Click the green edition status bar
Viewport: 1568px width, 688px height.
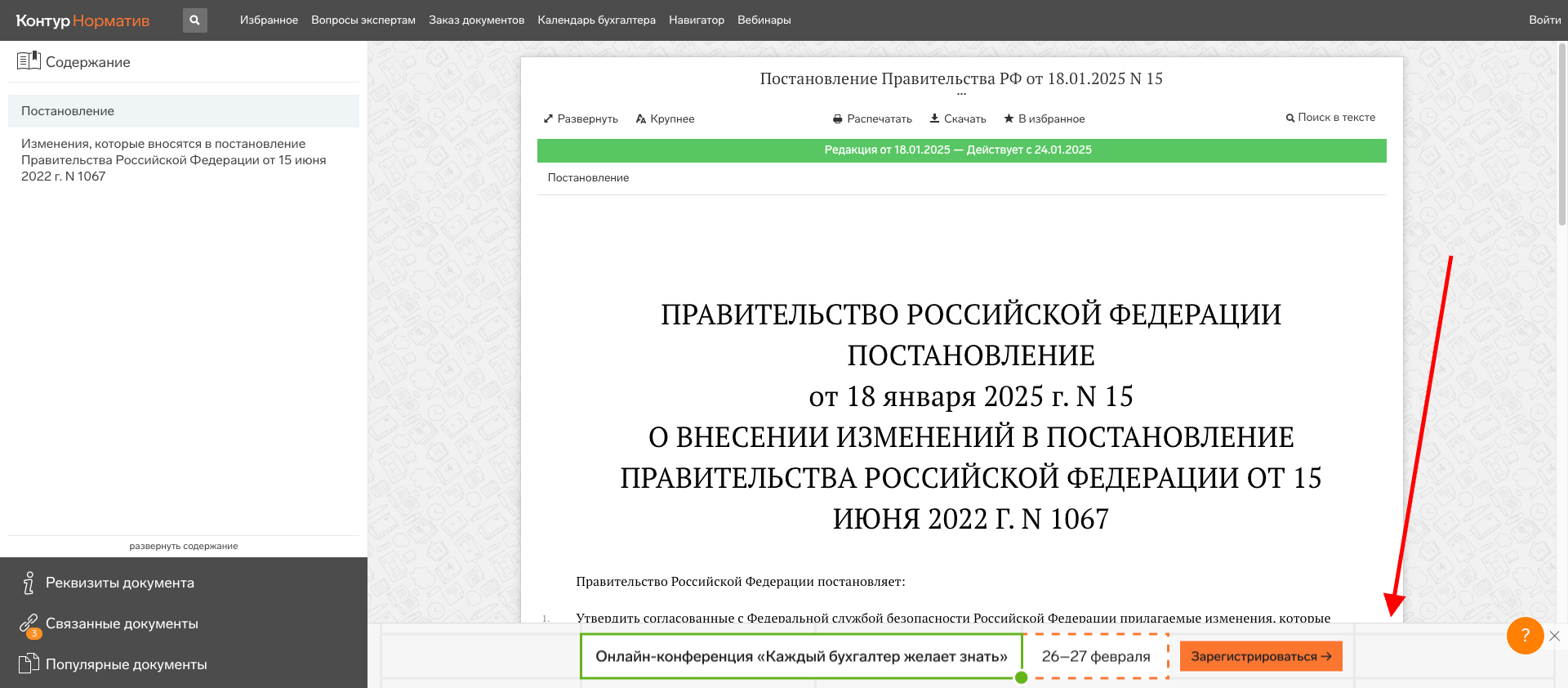[961, 150]
